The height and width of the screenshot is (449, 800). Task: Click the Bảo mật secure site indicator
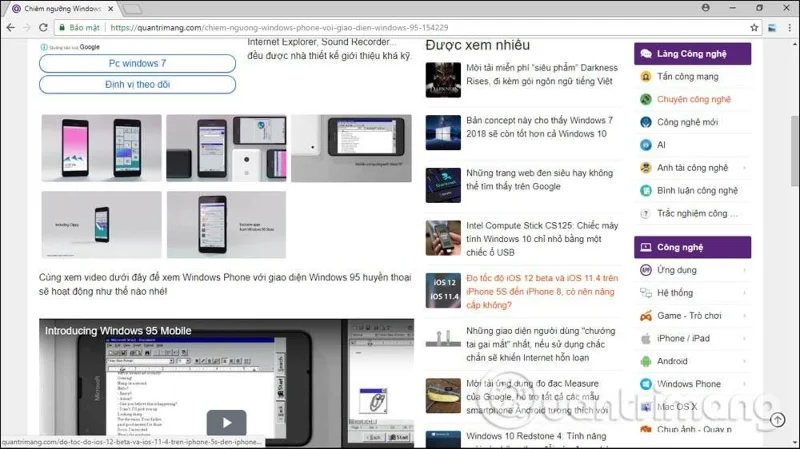[x=80, y=28]
